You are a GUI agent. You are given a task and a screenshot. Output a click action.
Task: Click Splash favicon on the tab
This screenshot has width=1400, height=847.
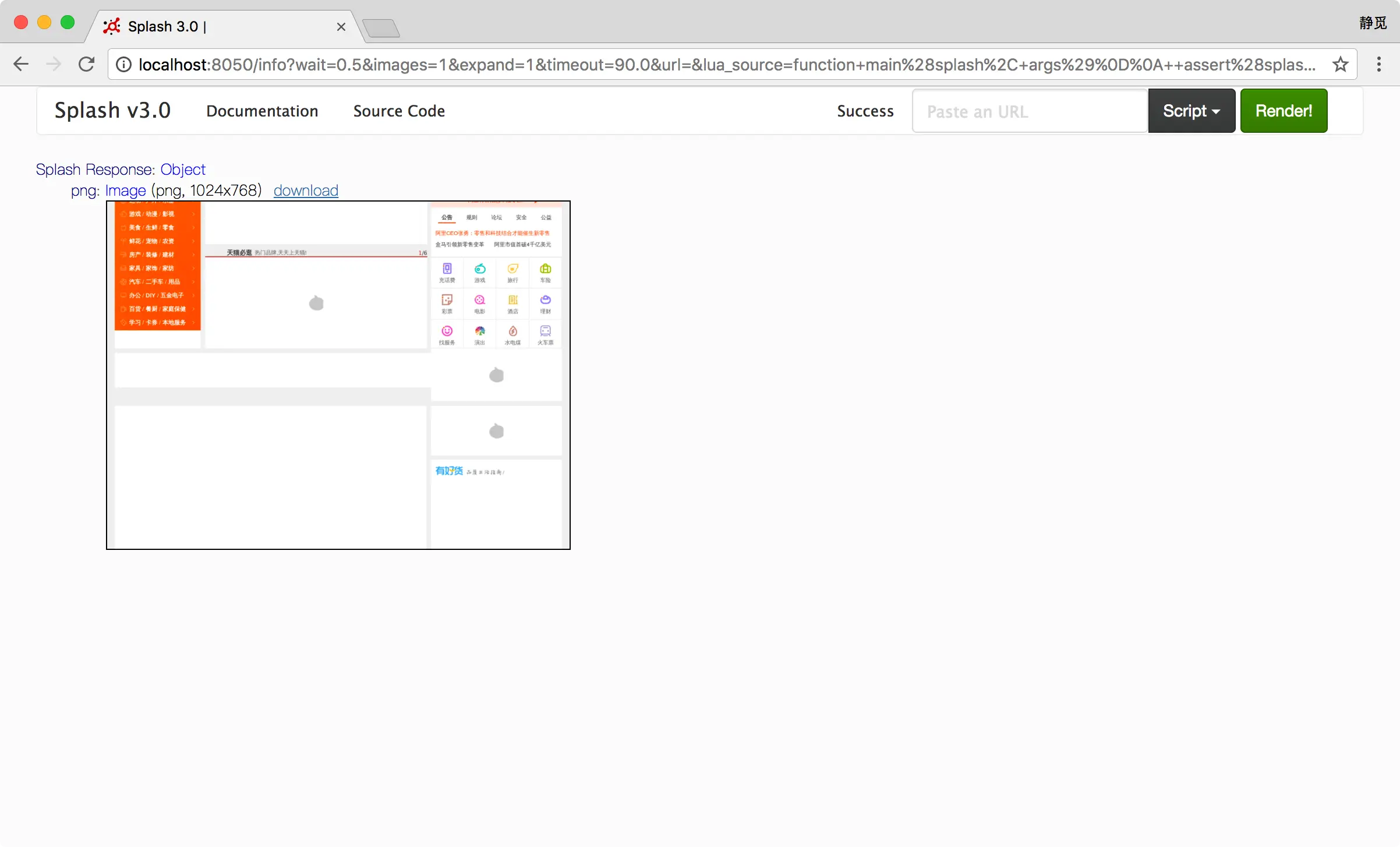point(111,26)
